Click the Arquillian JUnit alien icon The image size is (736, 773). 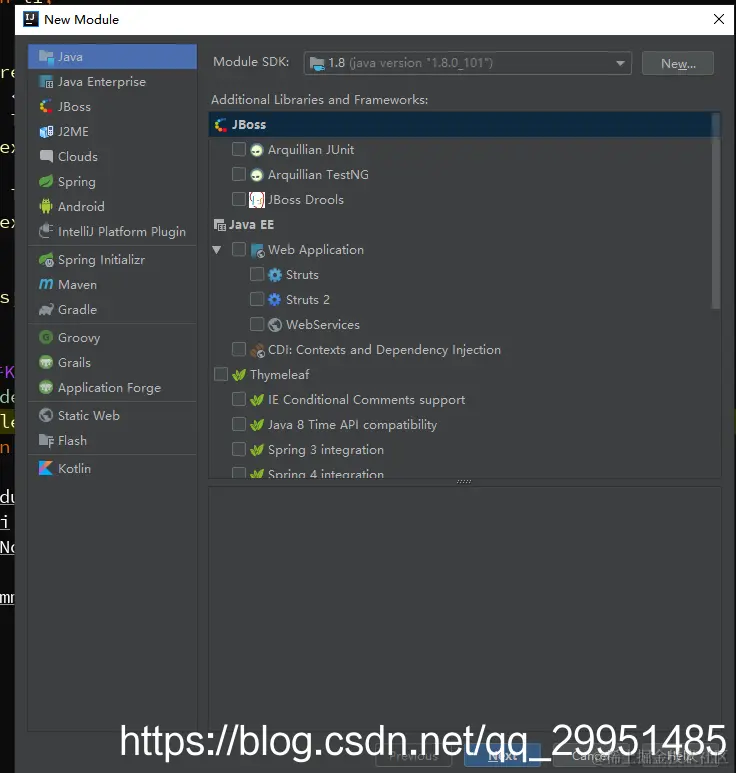click(x=256, y=150)
